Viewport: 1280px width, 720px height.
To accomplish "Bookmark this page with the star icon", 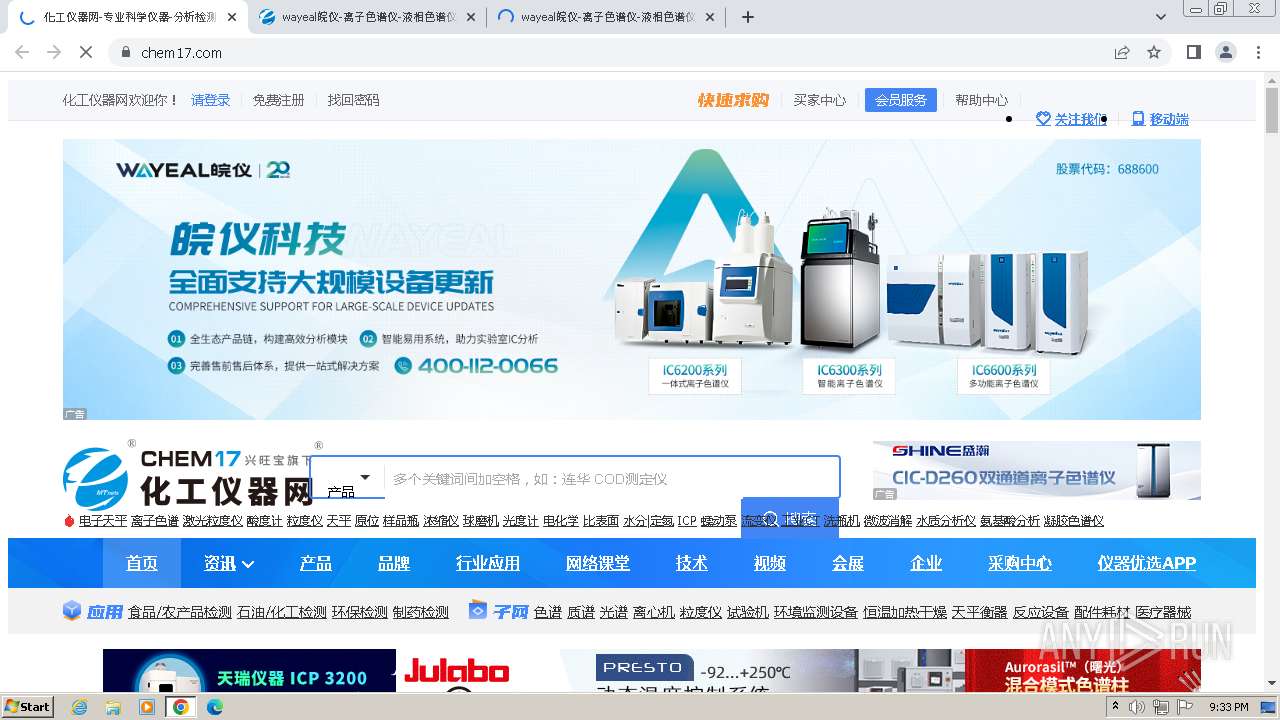I will pyautogui.click(x=1154, y=52).
